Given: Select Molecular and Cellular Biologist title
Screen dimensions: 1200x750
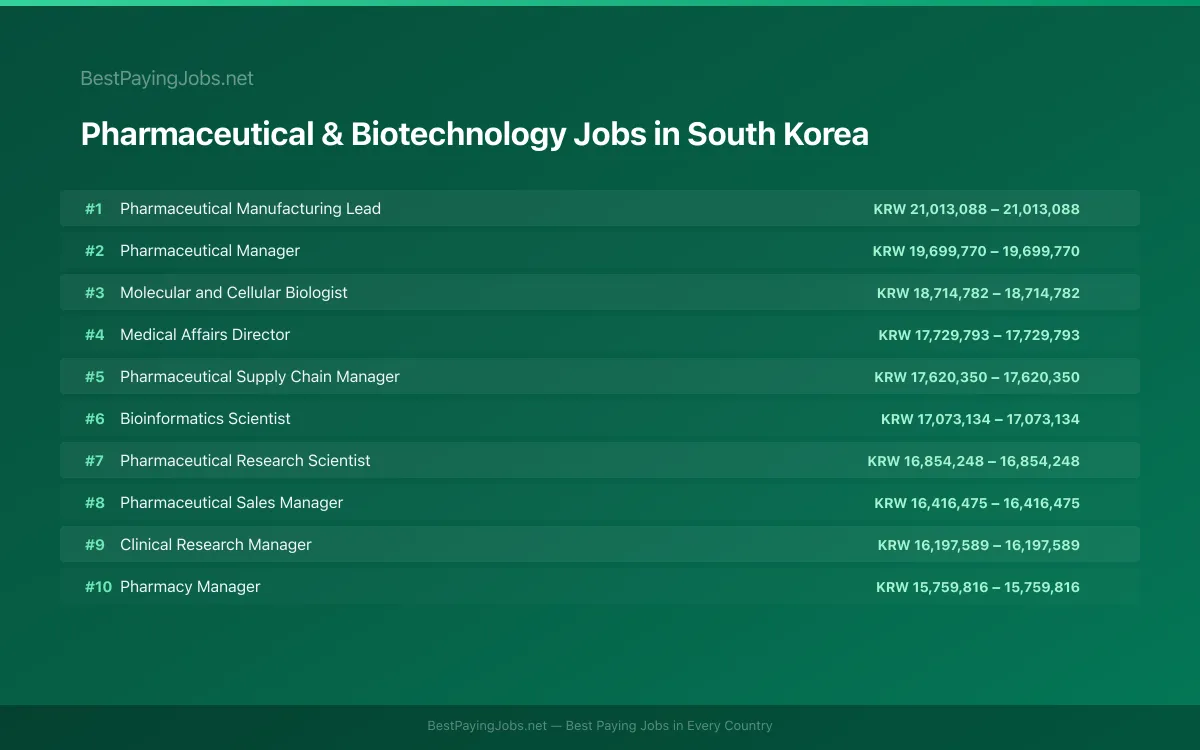Looking at the screenshot, I should point(234,293).
